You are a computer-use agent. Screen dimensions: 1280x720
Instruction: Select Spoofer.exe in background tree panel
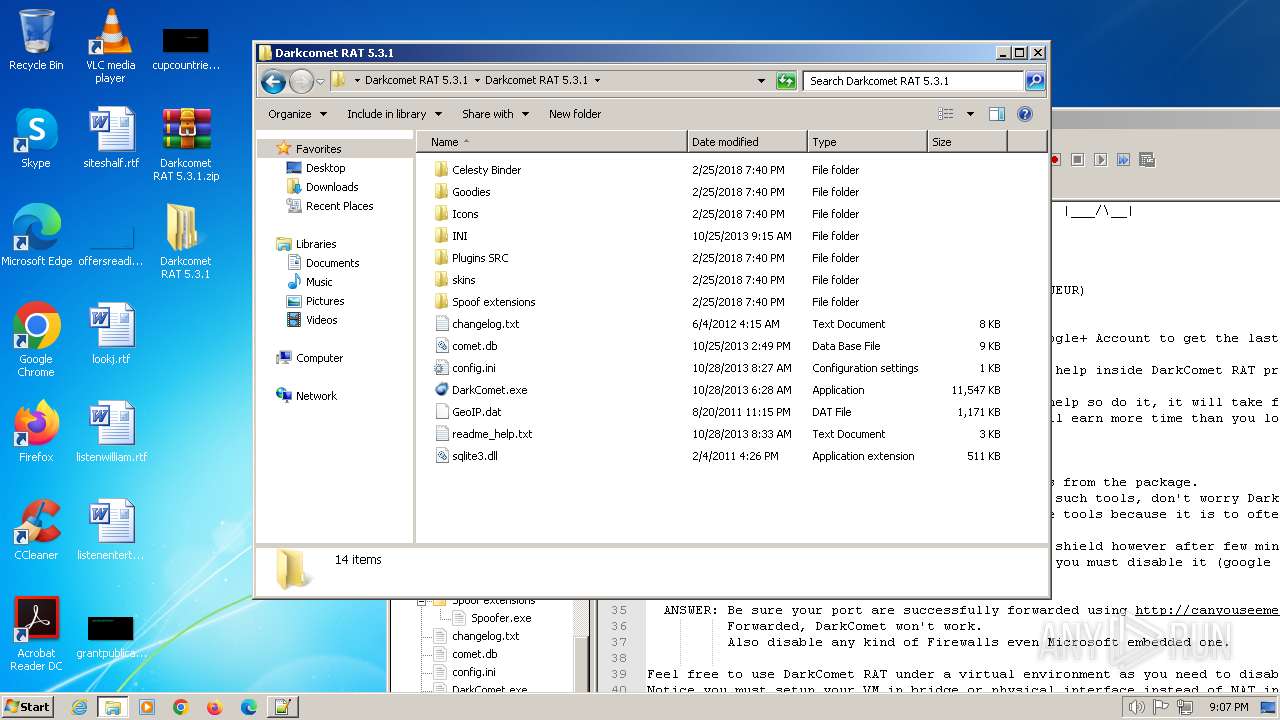pos(501,618)
